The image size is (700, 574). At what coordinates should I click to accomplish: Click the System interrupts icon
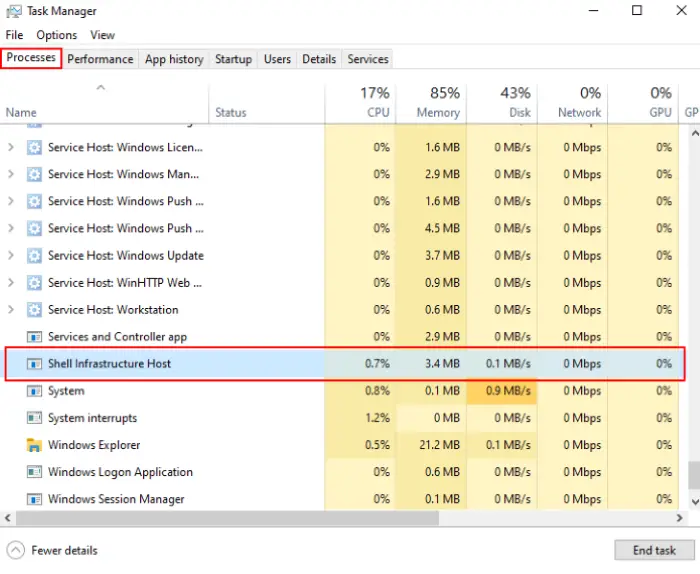pyautogui.click(x=34, y=418)
